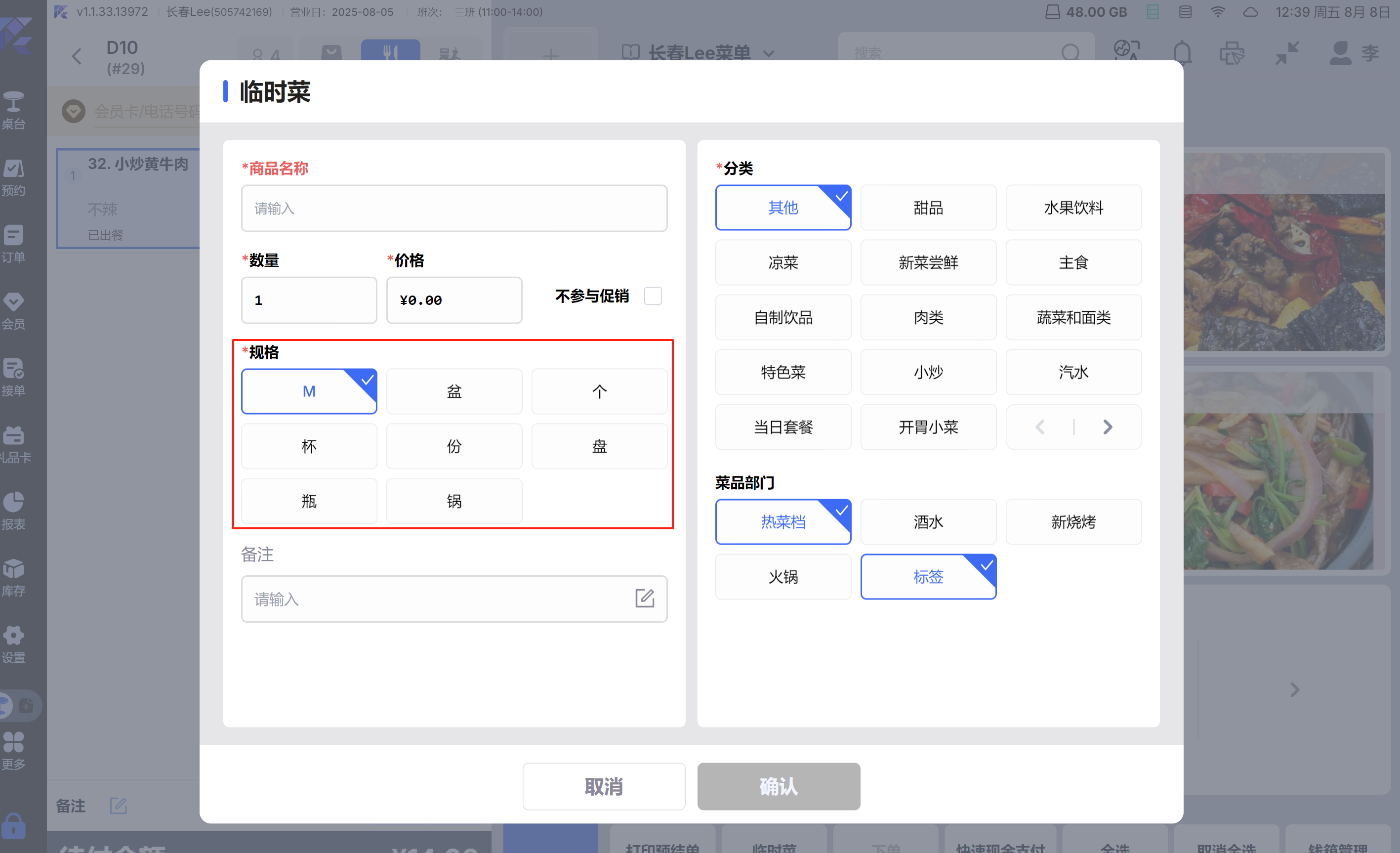Viewport: 1400px width, 853px height.
Task: Open the 桌台 tables sidebar icon
Action: [x=14, y=111]
